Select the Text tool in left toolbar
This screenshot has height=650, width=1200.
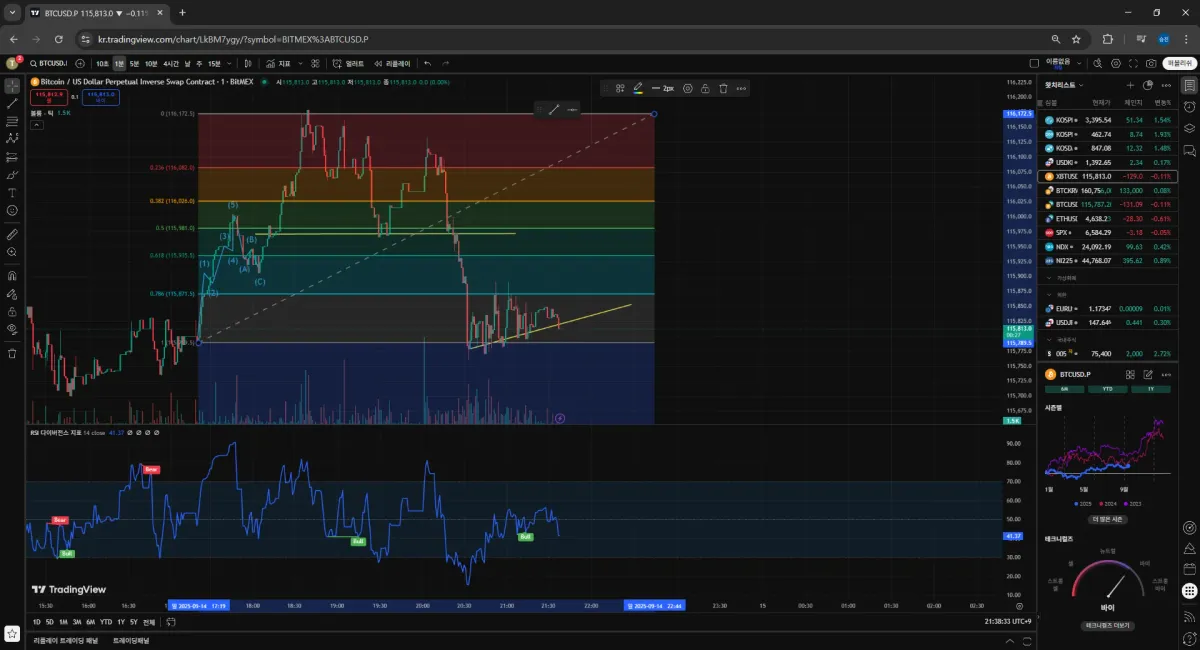click(12, 192)
